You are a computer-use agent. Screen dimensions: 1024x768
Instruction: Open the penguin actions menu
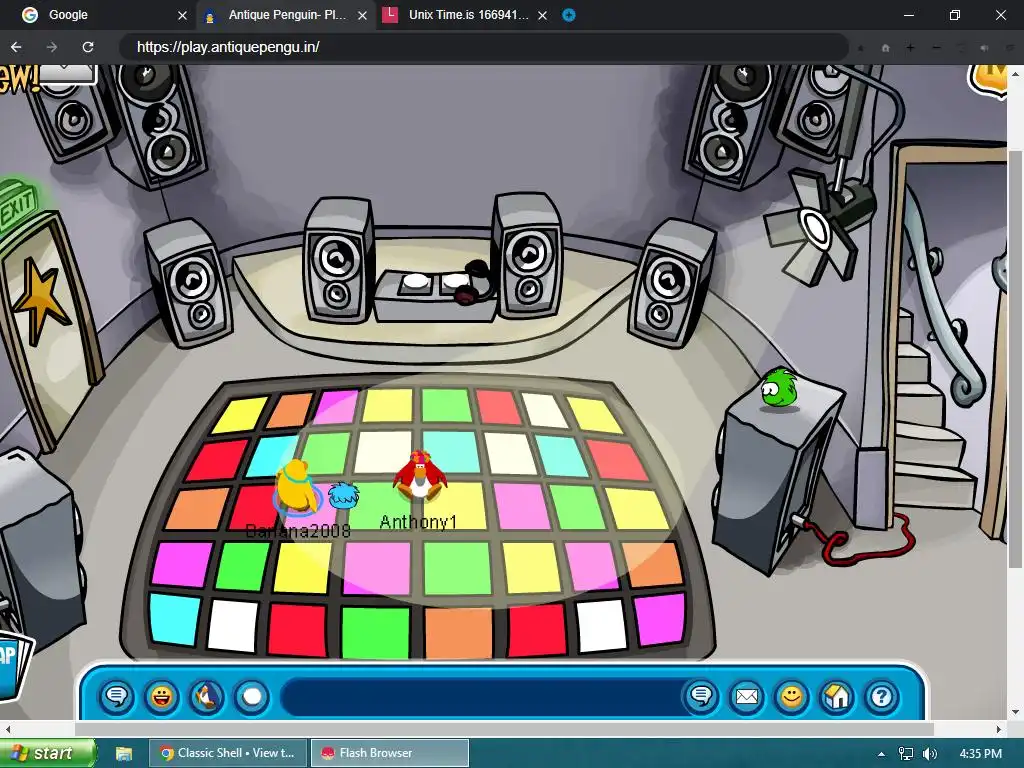(206, 696)
